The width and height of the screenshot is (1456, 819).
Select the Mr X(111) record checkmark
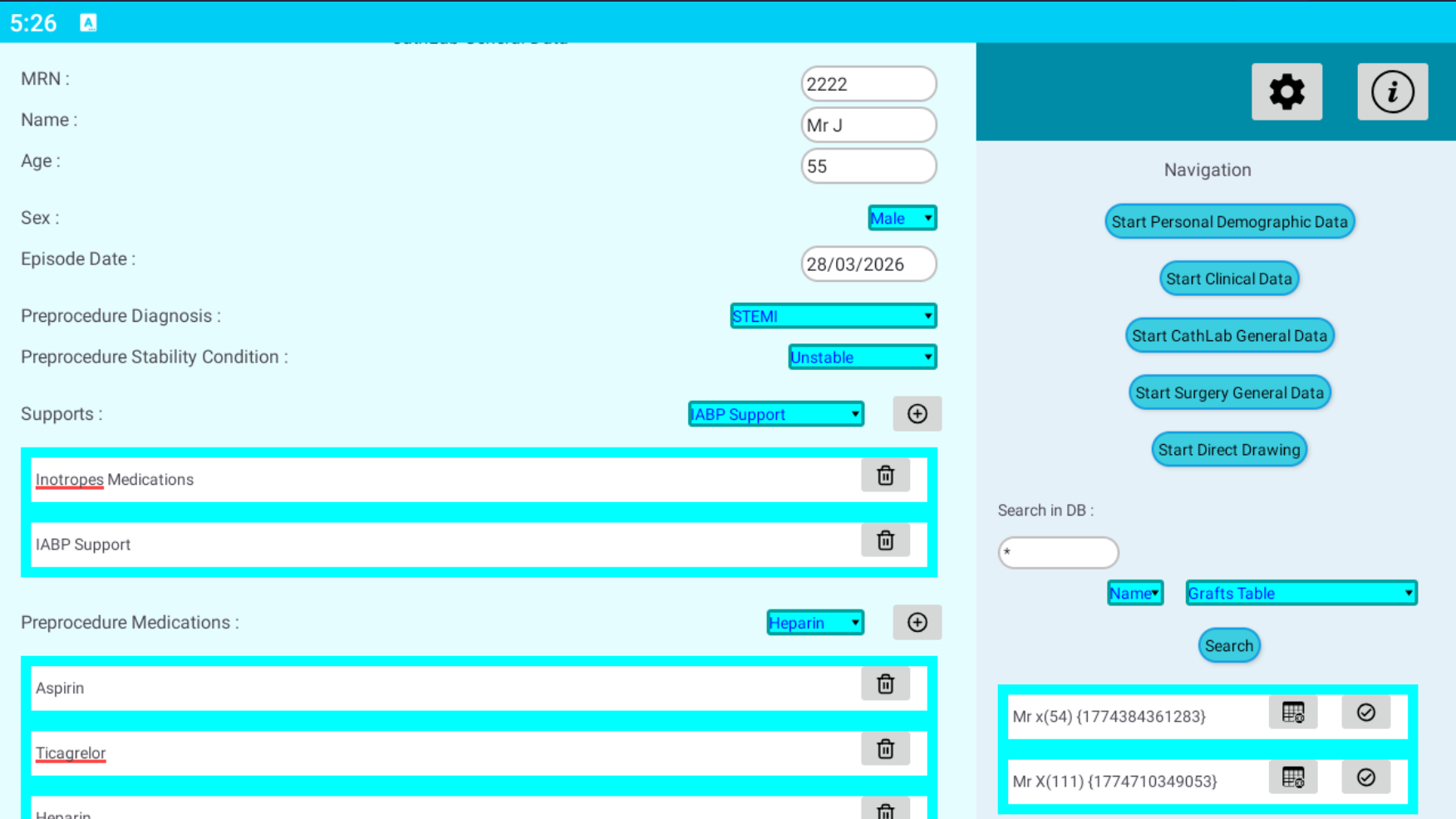pyautogui.click(x=1365, y=778)
